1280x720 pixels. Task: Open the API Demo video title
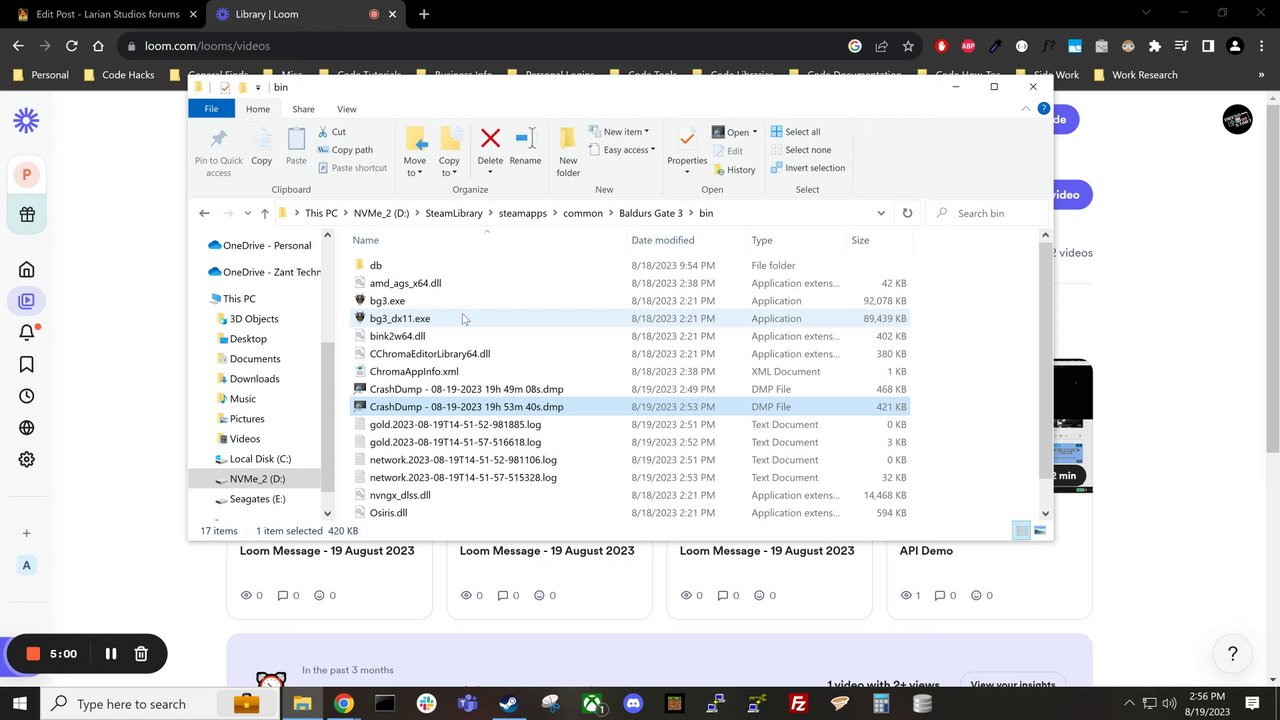click(x=926, y=551)
